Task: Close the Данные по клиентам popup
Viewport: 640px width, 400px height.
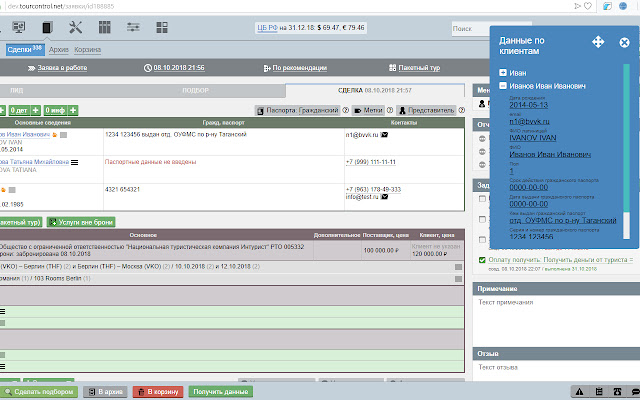Action: [x=624, y=42]
